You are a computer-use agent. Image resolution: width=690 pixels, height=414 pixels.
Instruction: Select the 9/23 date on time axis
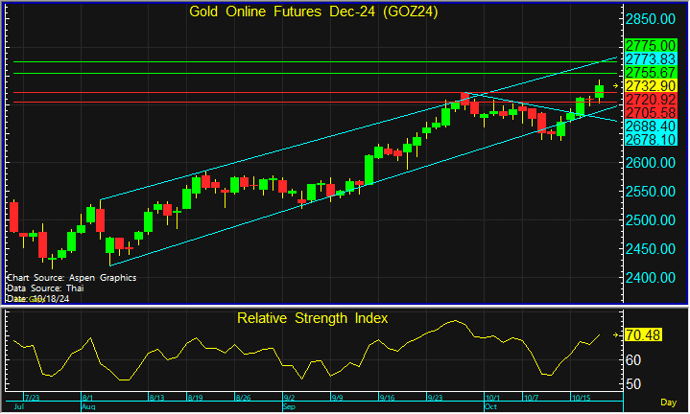(436, 397)
